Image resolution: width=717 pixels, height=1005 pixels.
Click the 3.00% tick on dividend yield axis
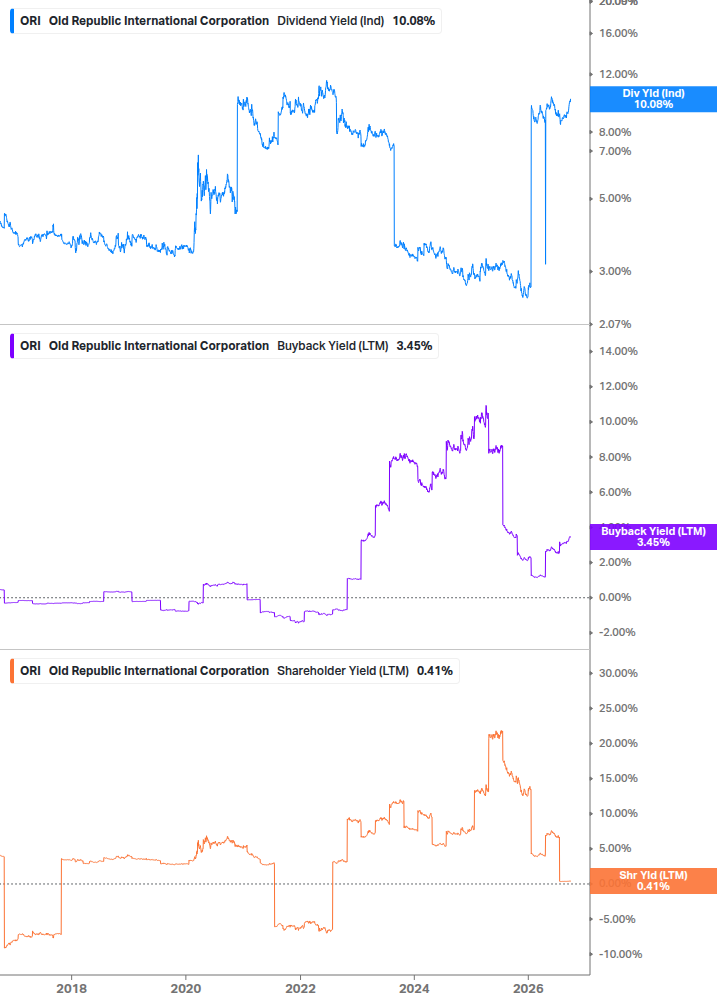pos(615,271)
